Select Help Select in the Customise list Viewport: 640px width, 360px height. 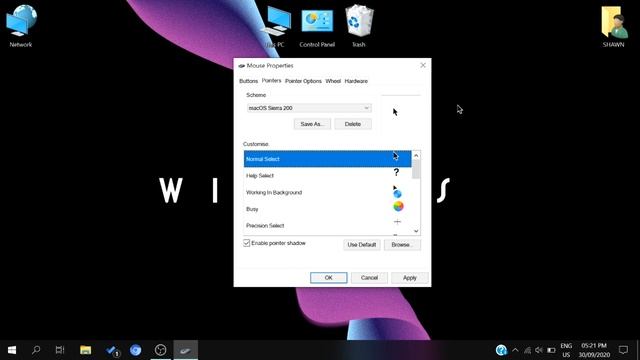click(327, 176)
